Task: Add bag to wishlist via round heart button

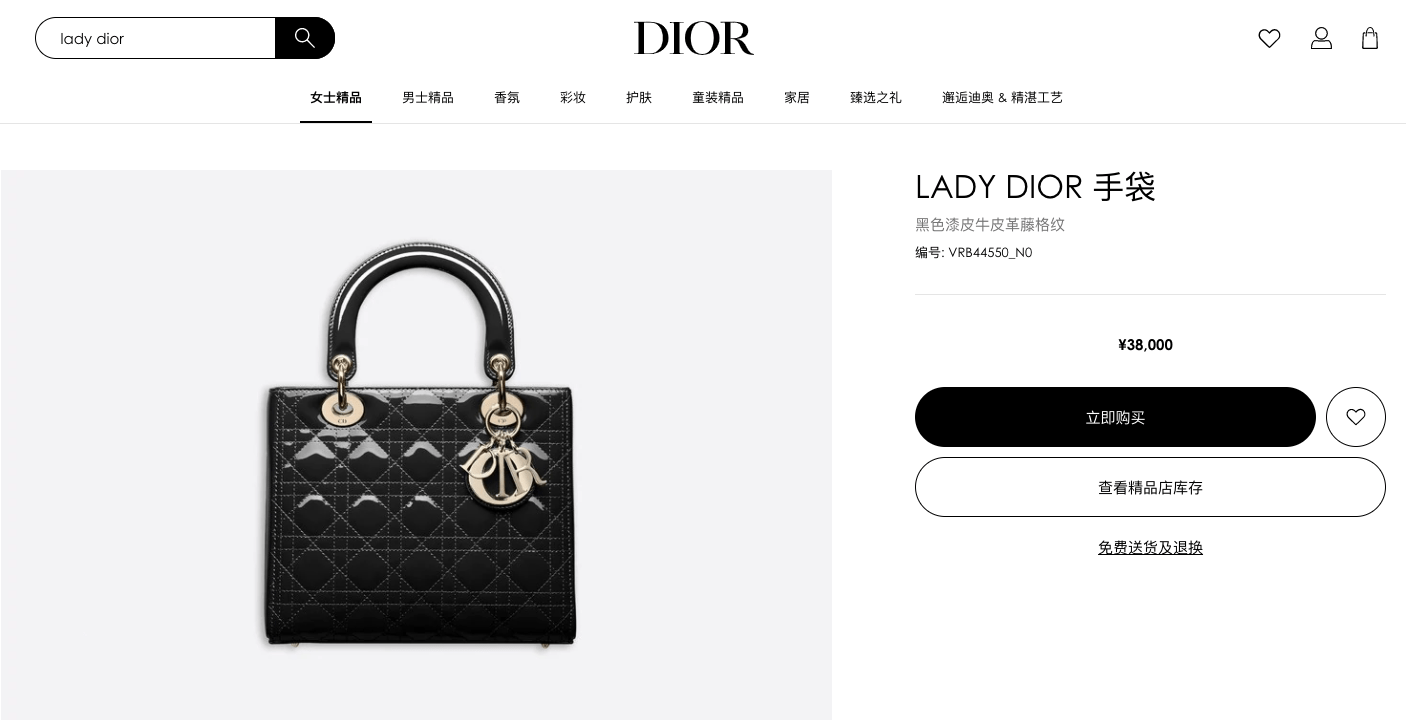Action: (1356, 417)
